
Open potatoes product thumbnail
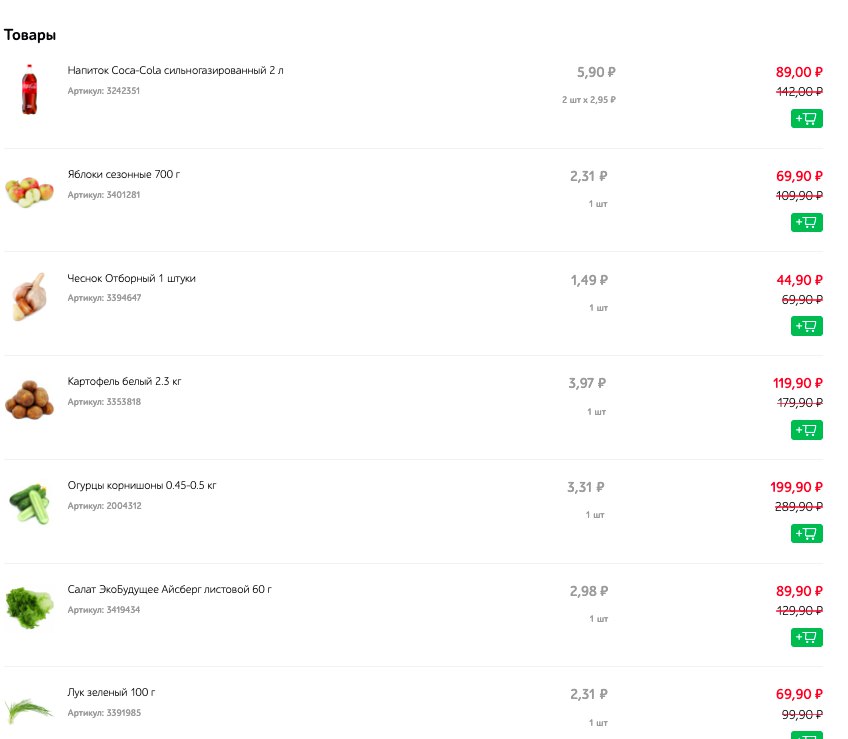point(30,400)
